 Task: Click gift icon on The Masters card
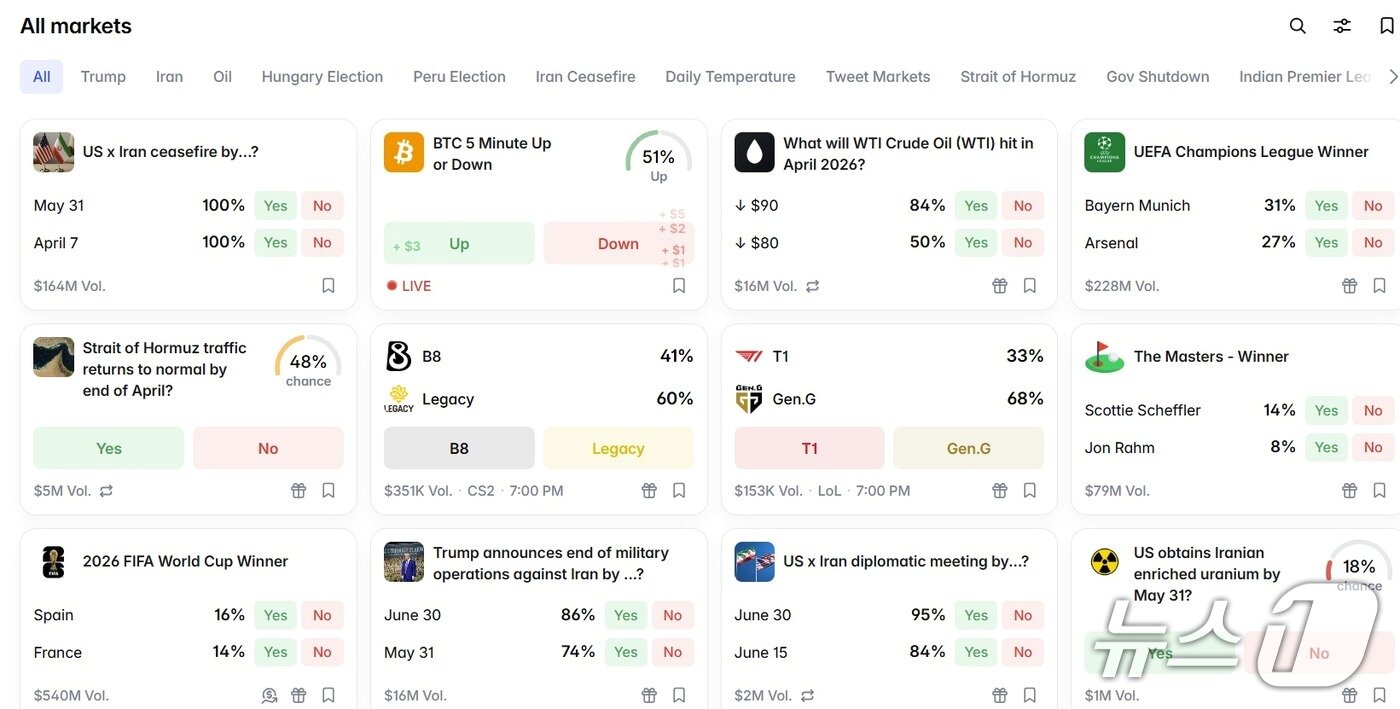(1349, 491)
